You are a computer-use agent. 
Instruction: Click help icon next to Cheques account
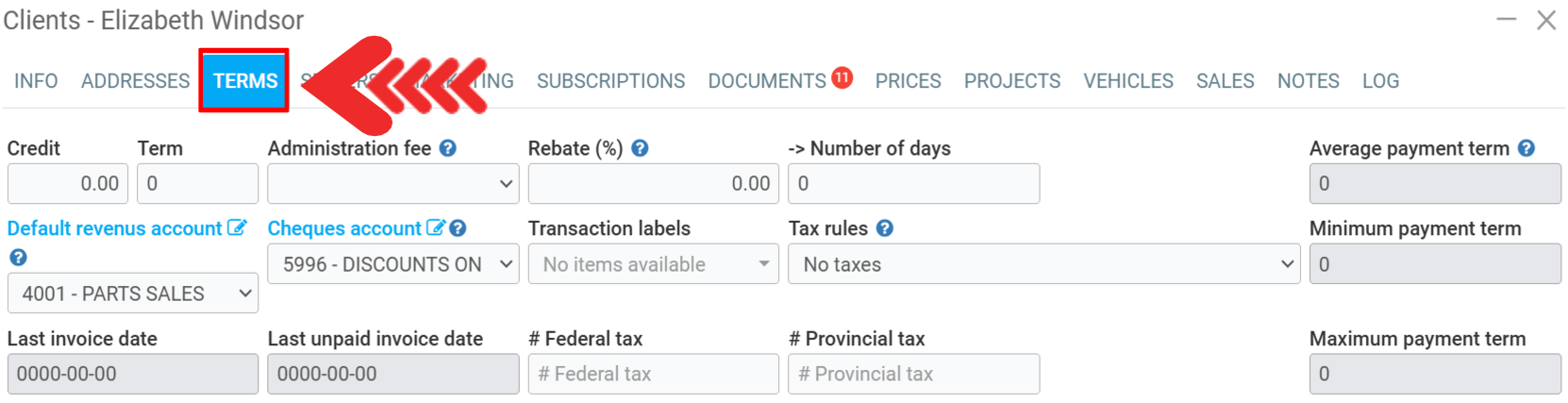point(458,228)
